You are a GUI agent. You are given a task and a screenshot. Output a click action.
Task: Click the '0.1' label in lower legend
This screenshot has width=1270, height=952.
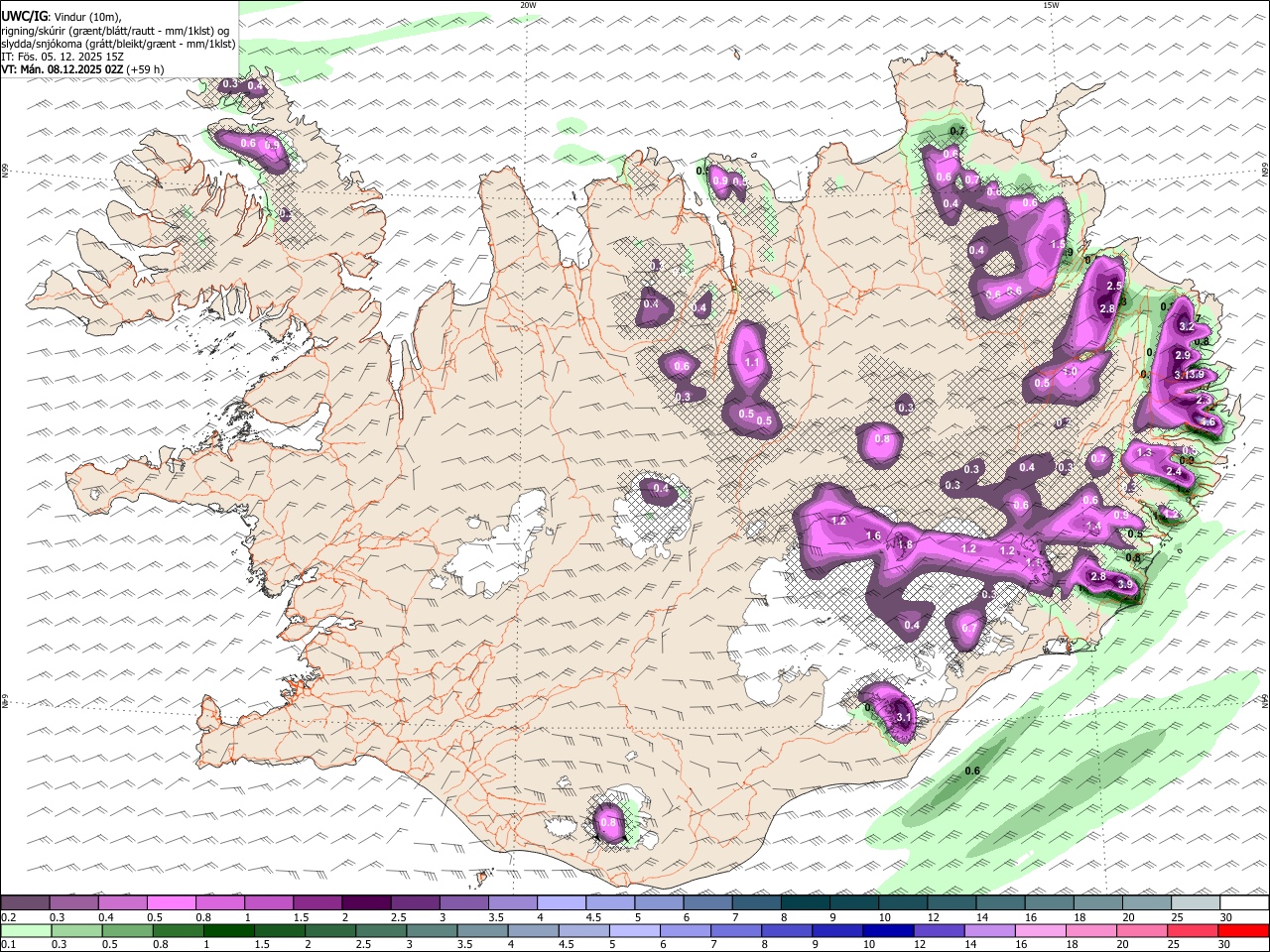point(8,945)
